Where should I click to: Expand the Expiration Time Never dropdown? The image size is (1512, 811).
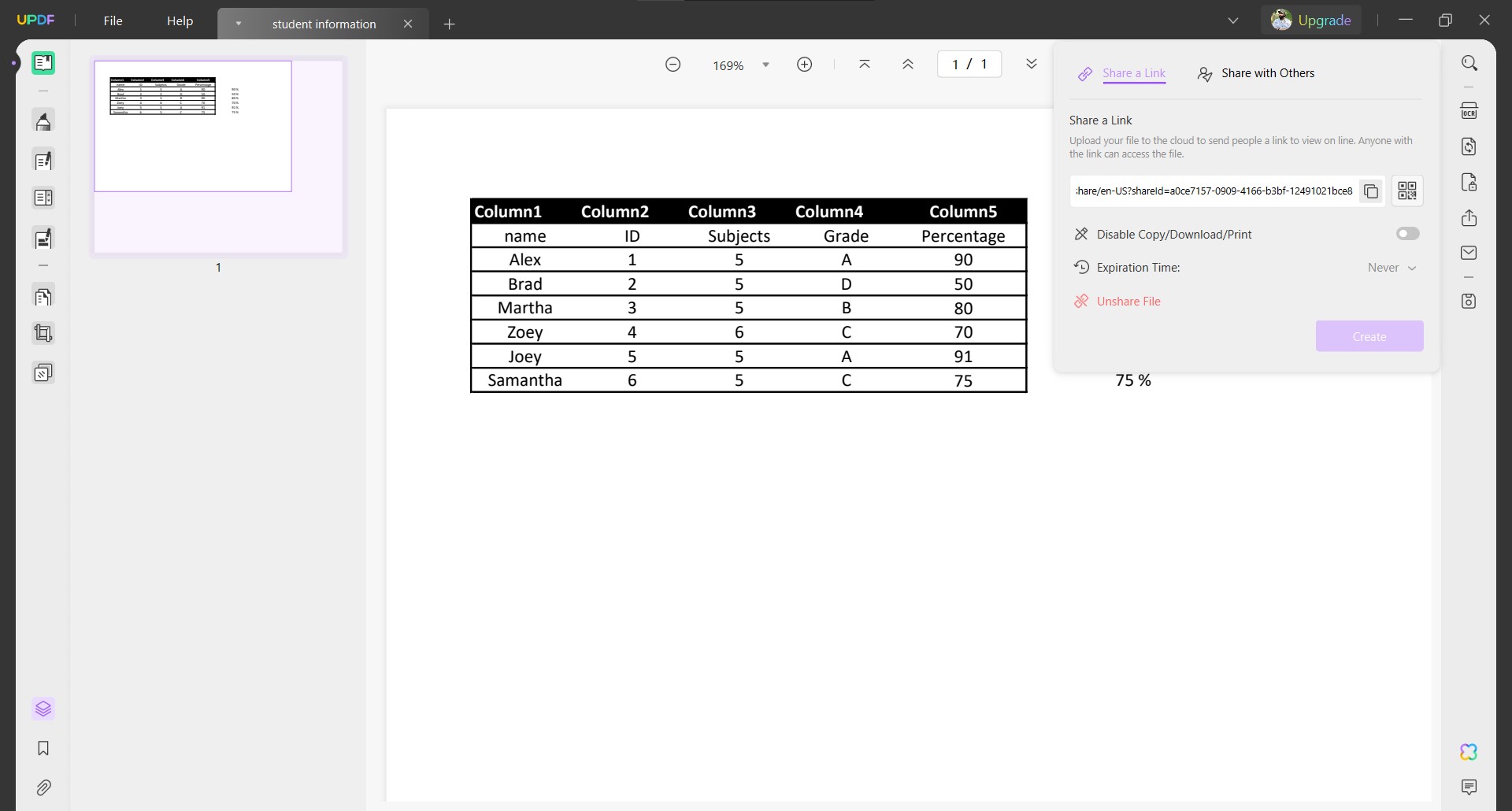(x=1392, y=268)
